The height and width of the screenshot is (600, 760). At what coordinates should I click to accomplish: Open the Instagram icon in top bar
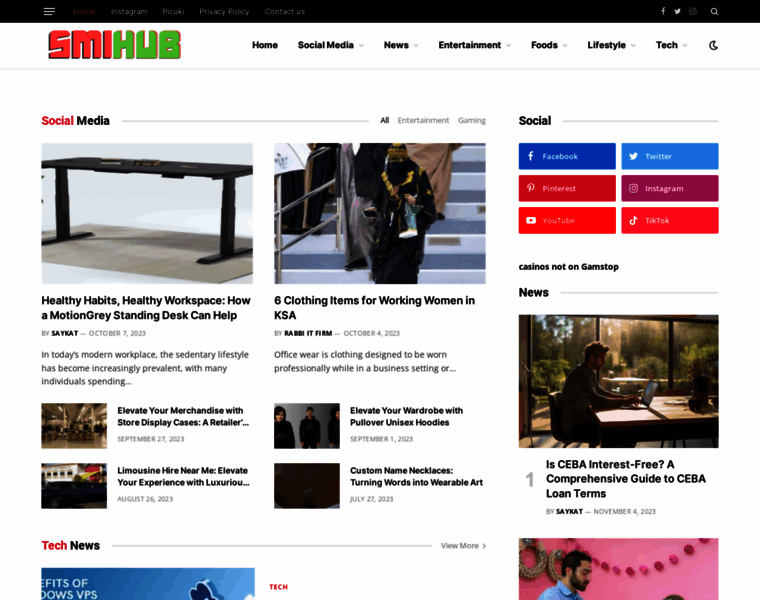point(693,11)
